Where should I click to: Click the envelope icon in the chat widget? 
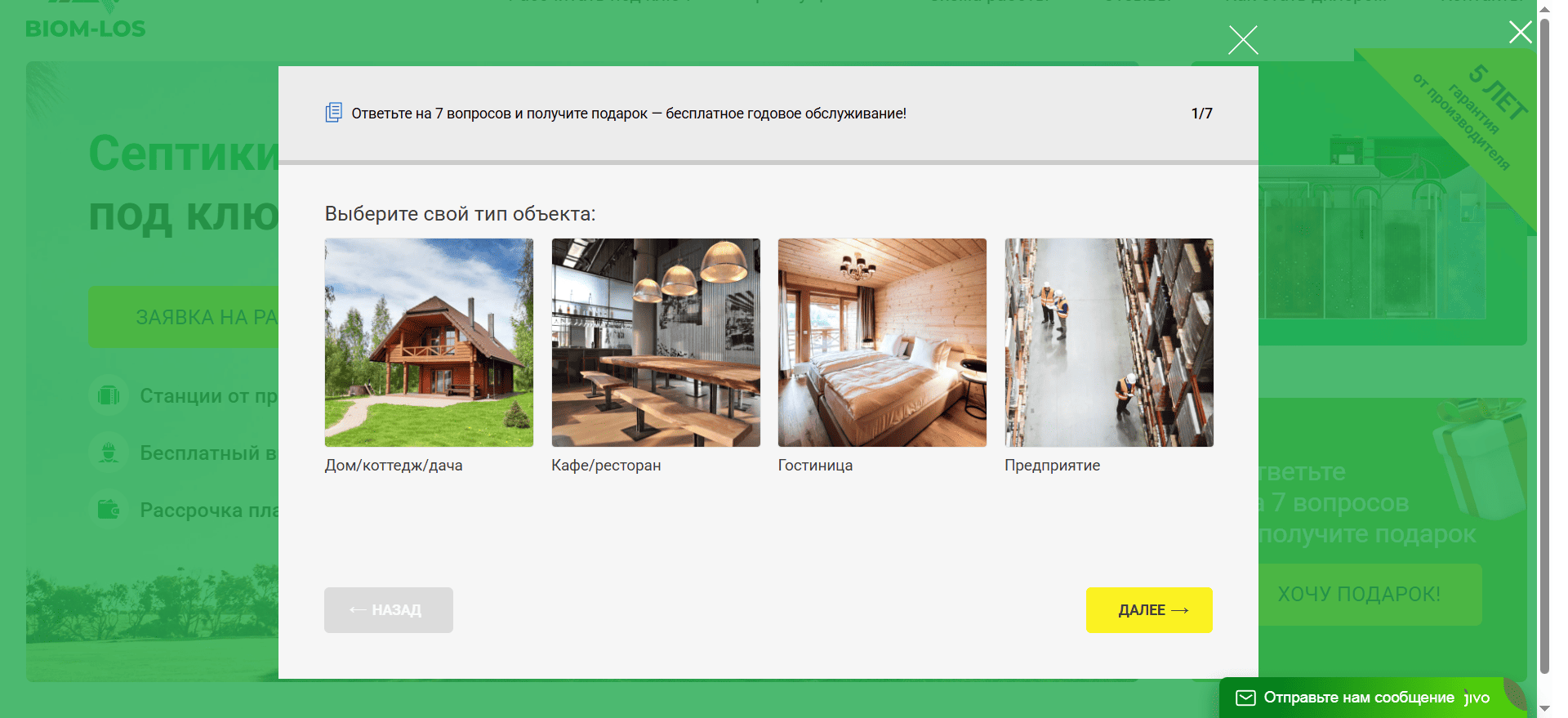(1245, 698)
